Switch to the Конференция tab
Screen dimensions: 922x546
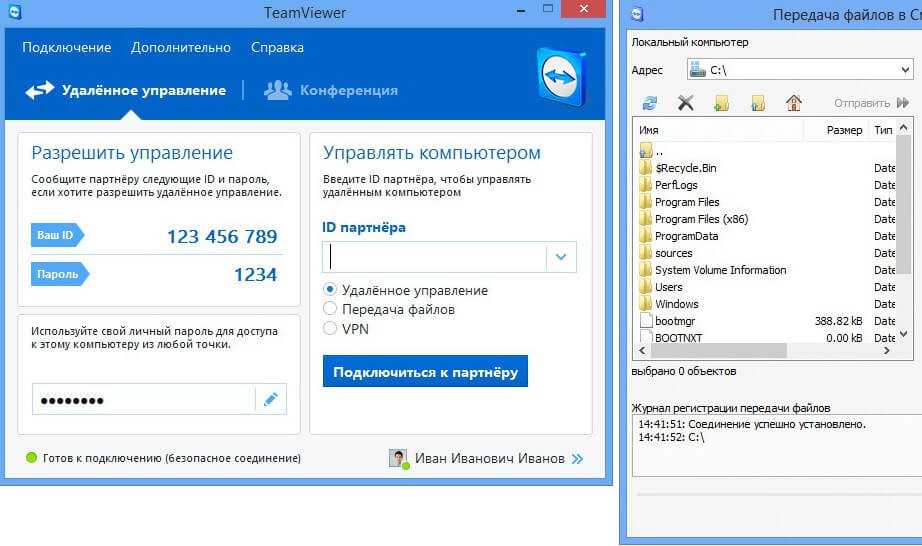coord(331,90)
